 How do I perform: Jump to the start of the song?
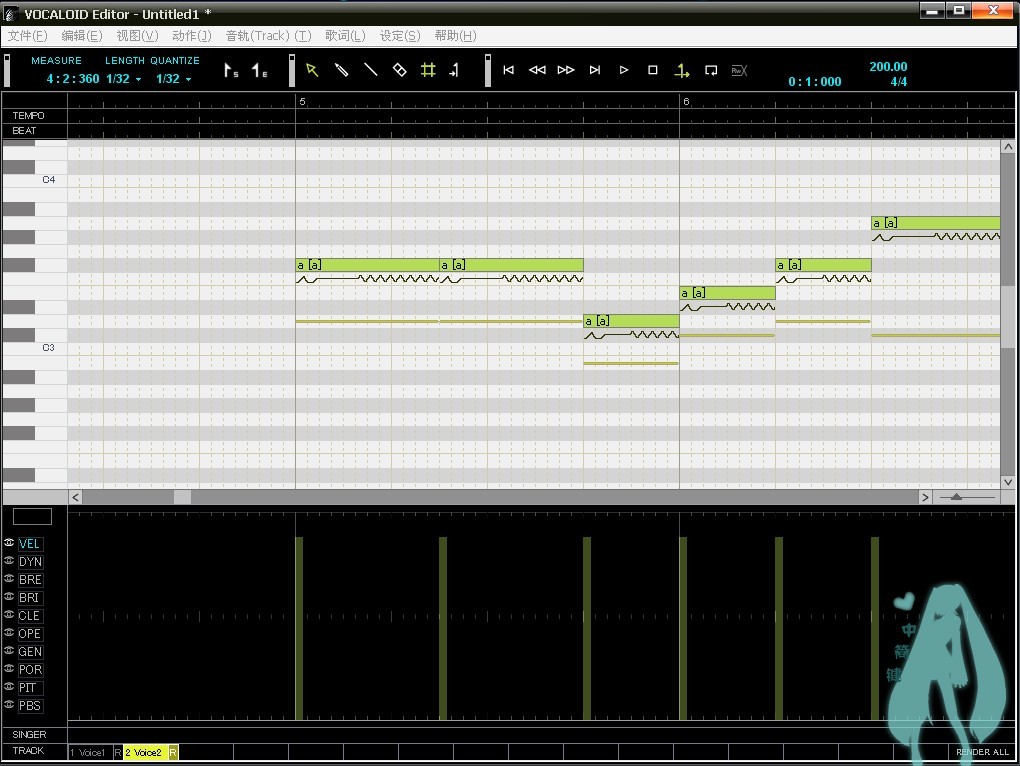[509, 70]
